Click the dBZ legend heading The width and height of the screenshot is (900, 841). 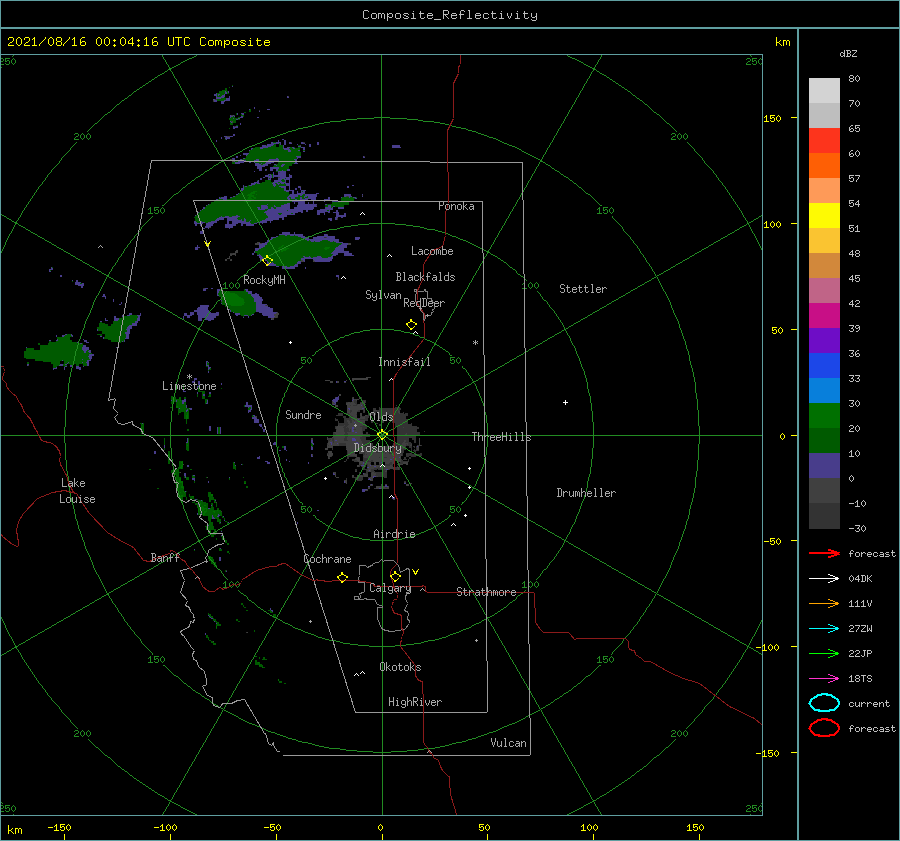pyautogui.click(x=848, y=54)
